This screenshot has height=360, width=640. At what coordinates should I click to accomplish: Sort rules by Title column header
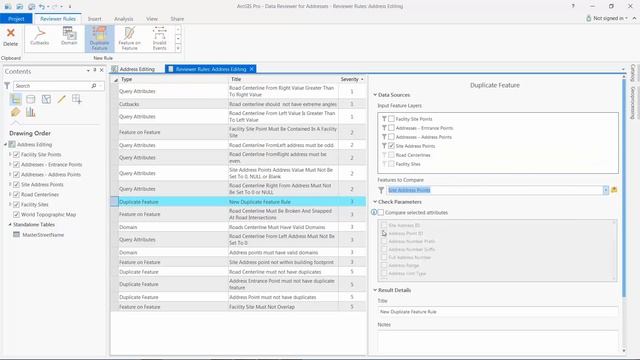283,79
